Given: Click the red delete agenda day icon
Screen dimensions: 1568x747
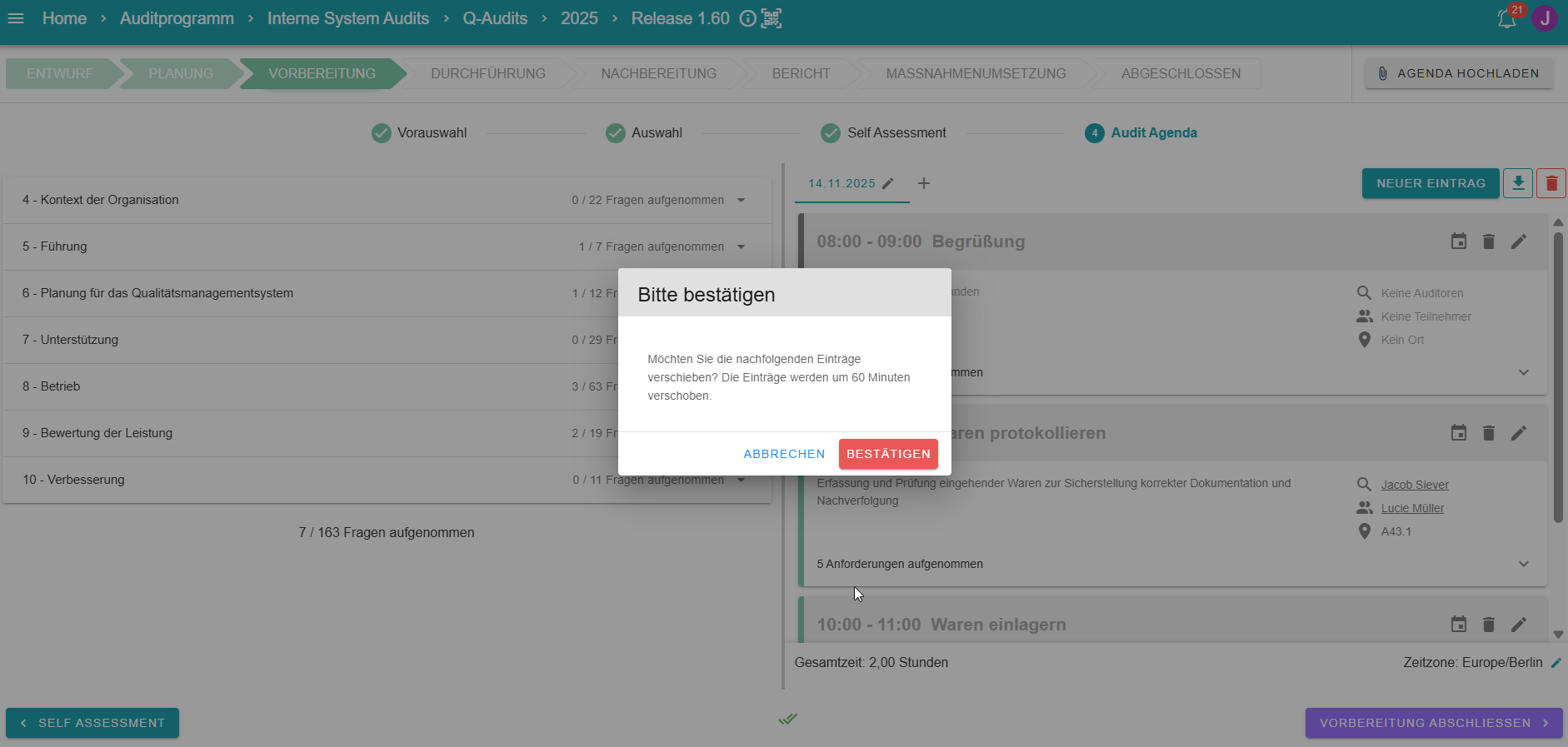Looking at the screenshot, I should pyautogui.click(x=1551, y=183).
